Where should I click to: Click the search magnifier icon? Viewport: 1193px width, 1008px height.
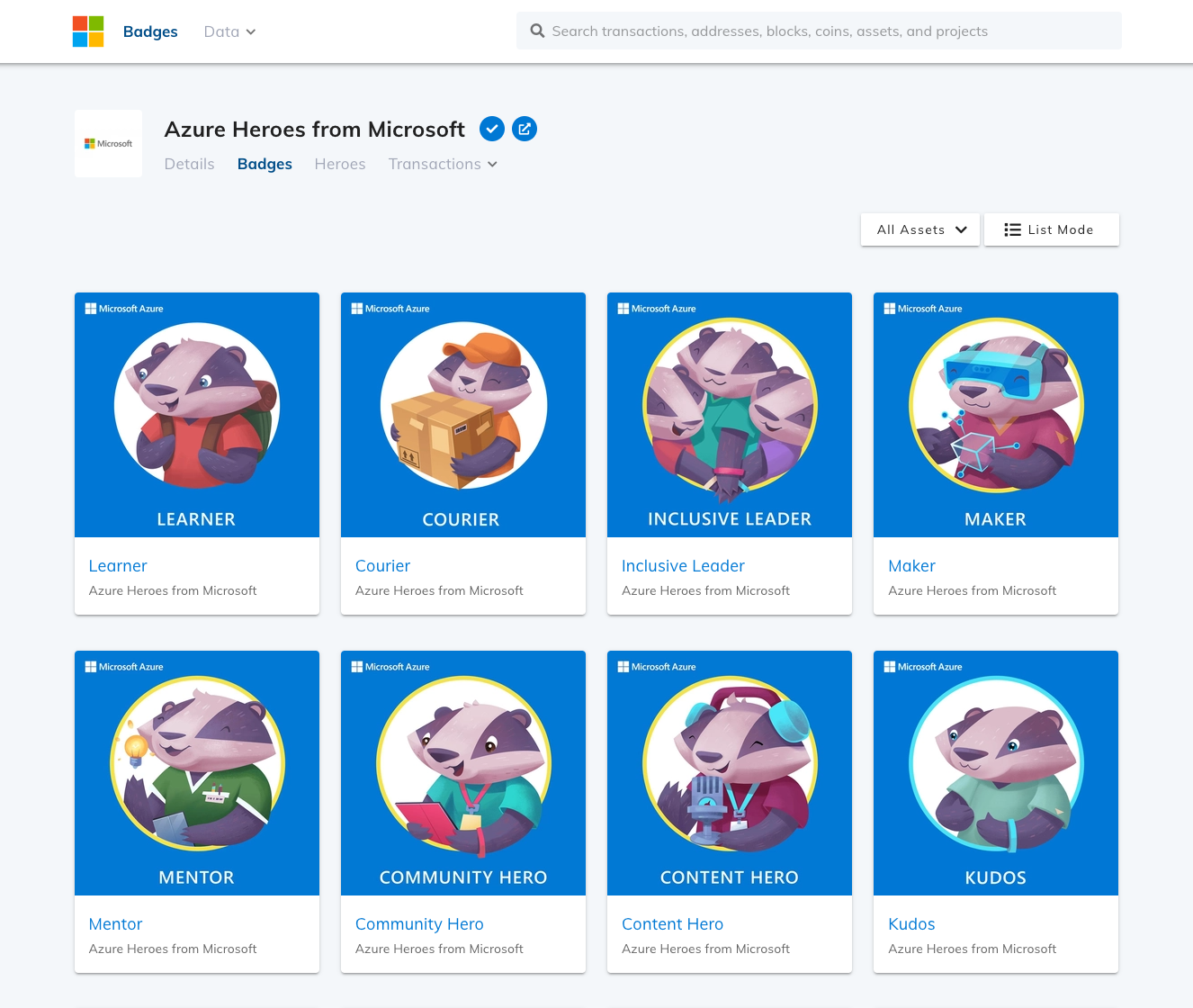tap(537, 31)
